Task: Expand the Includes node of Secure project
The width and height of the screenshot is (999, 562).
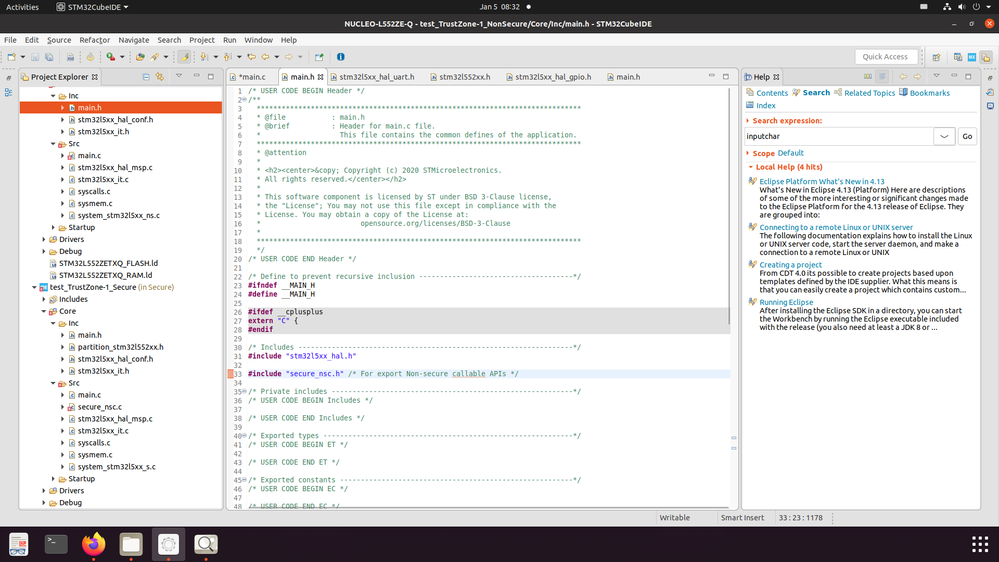Action: coord(44,299)
